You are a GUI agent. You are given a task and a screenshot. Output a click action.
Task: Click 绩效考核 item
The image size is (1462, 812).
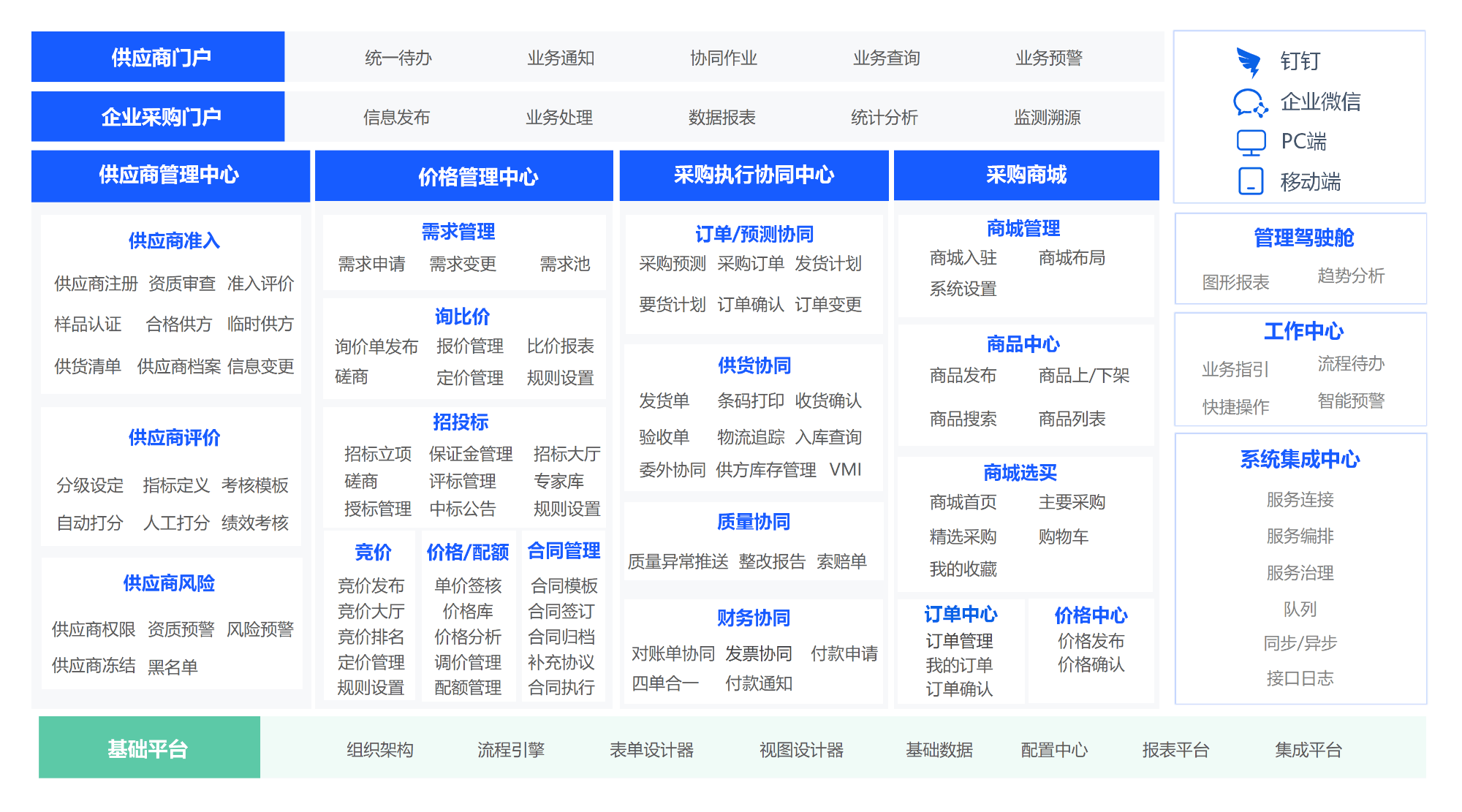pos(255,523)
